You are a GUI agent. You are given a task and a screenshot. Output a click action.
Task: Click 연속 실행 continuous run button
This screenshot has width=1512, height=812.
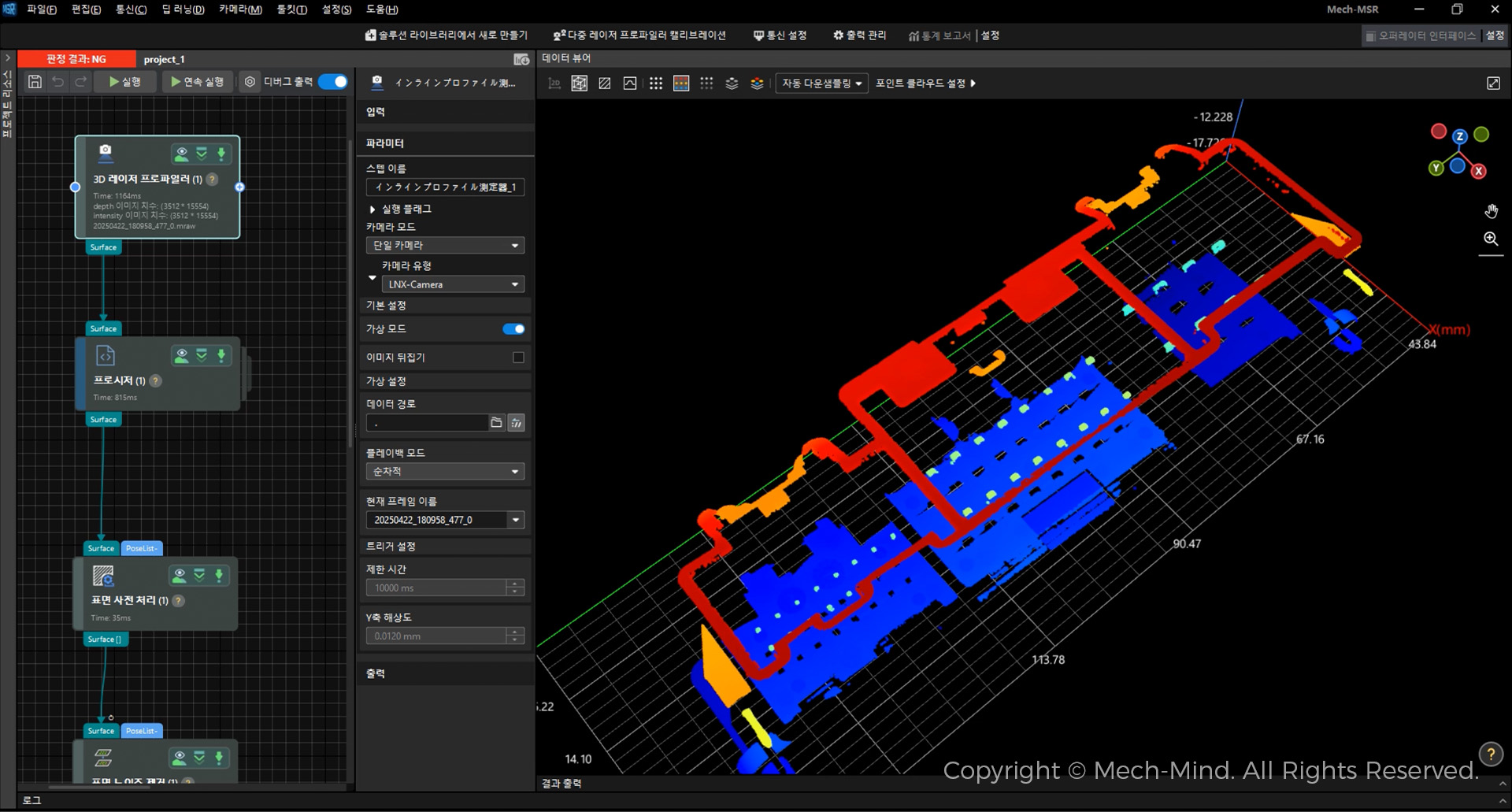(197, 82)
